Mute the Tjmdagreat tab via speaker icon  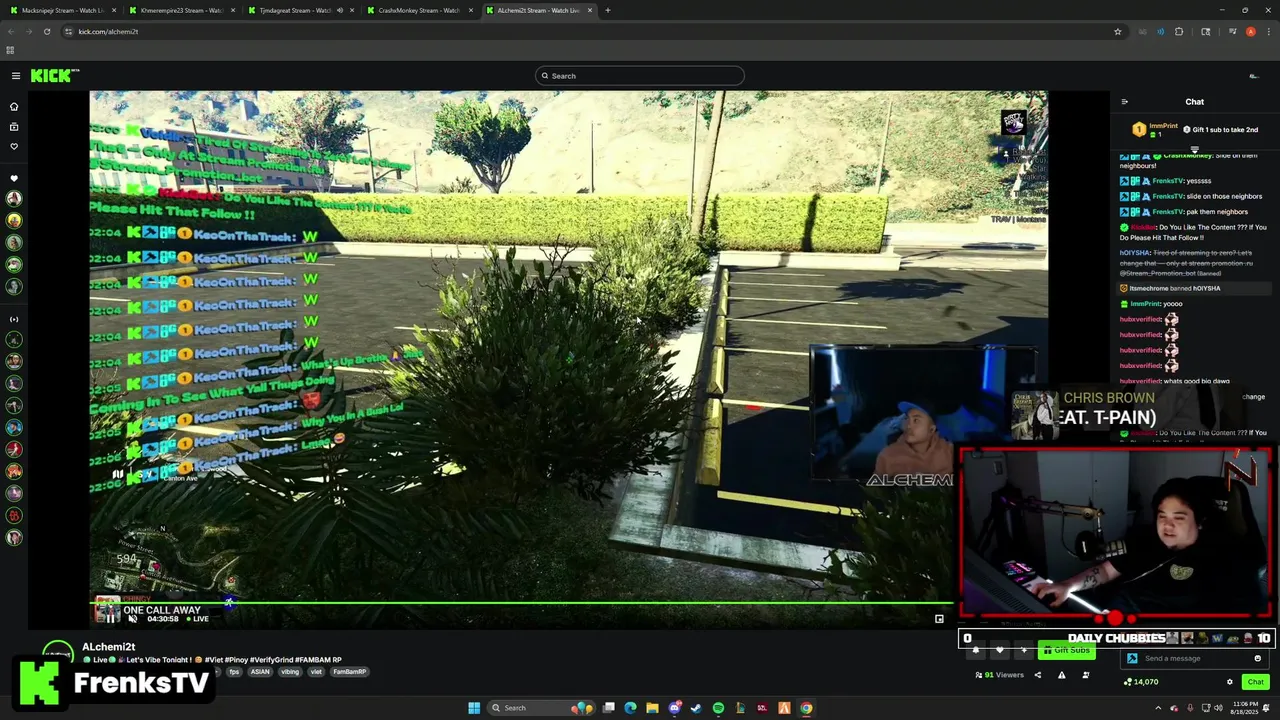click(x=340, y=10)
